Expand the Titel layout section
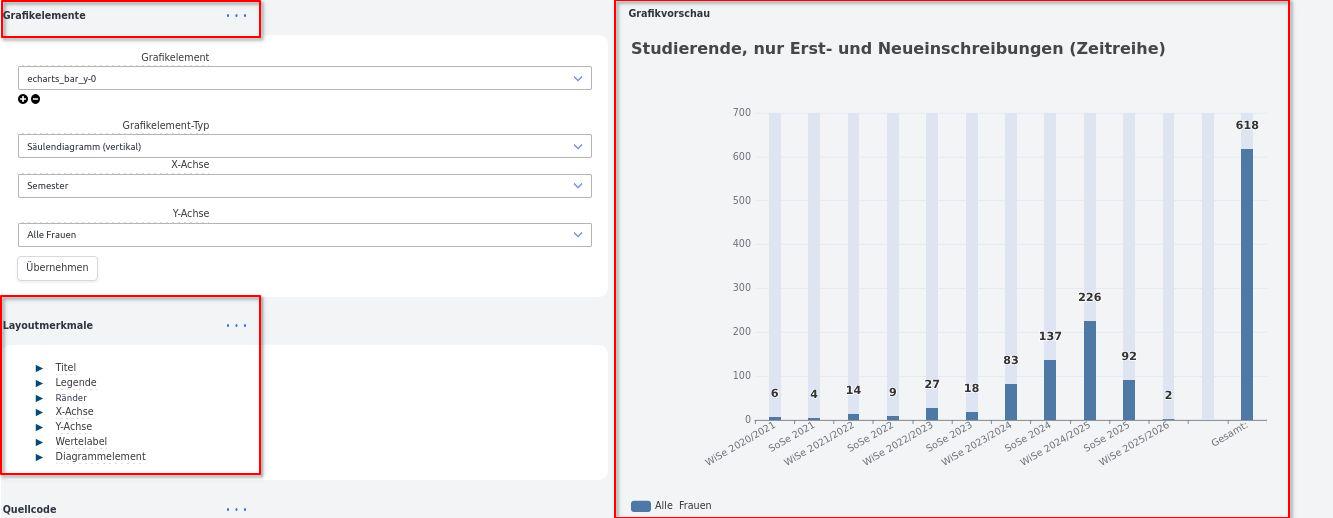 pyautogui.click(x=65, y=368)
